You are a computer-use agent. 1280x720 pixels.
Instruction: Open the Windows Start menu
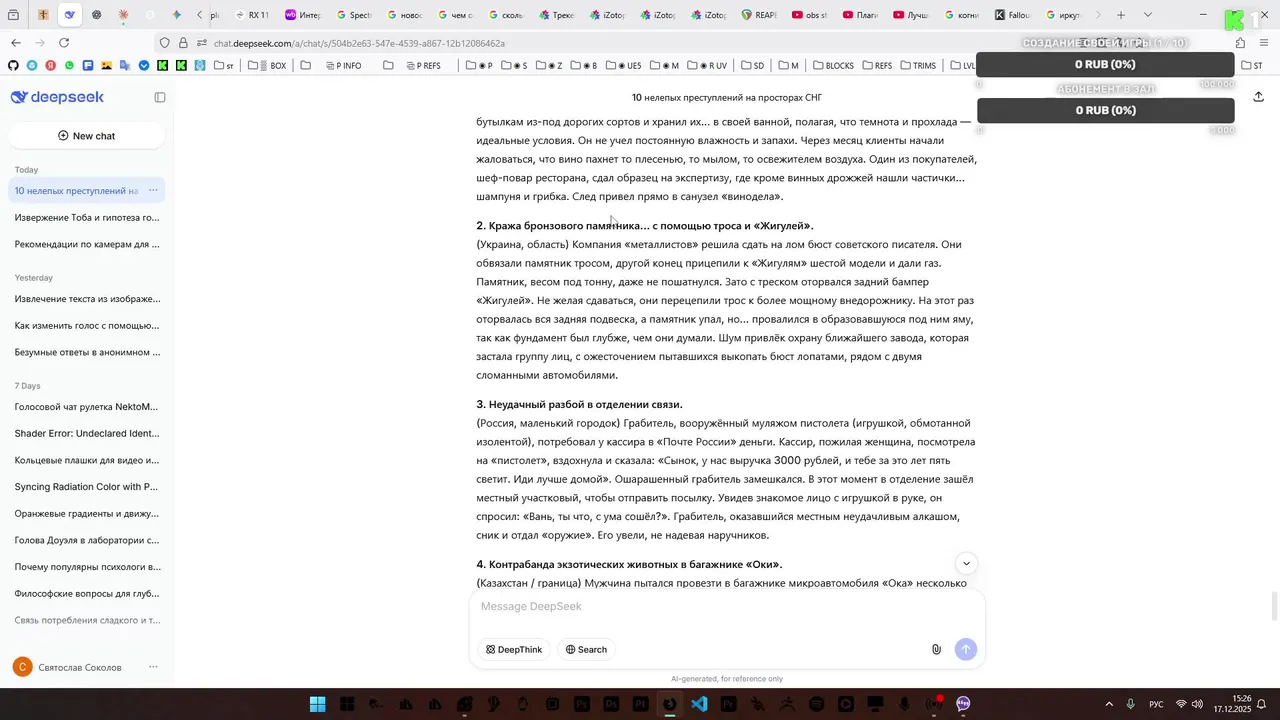point(317,704)
